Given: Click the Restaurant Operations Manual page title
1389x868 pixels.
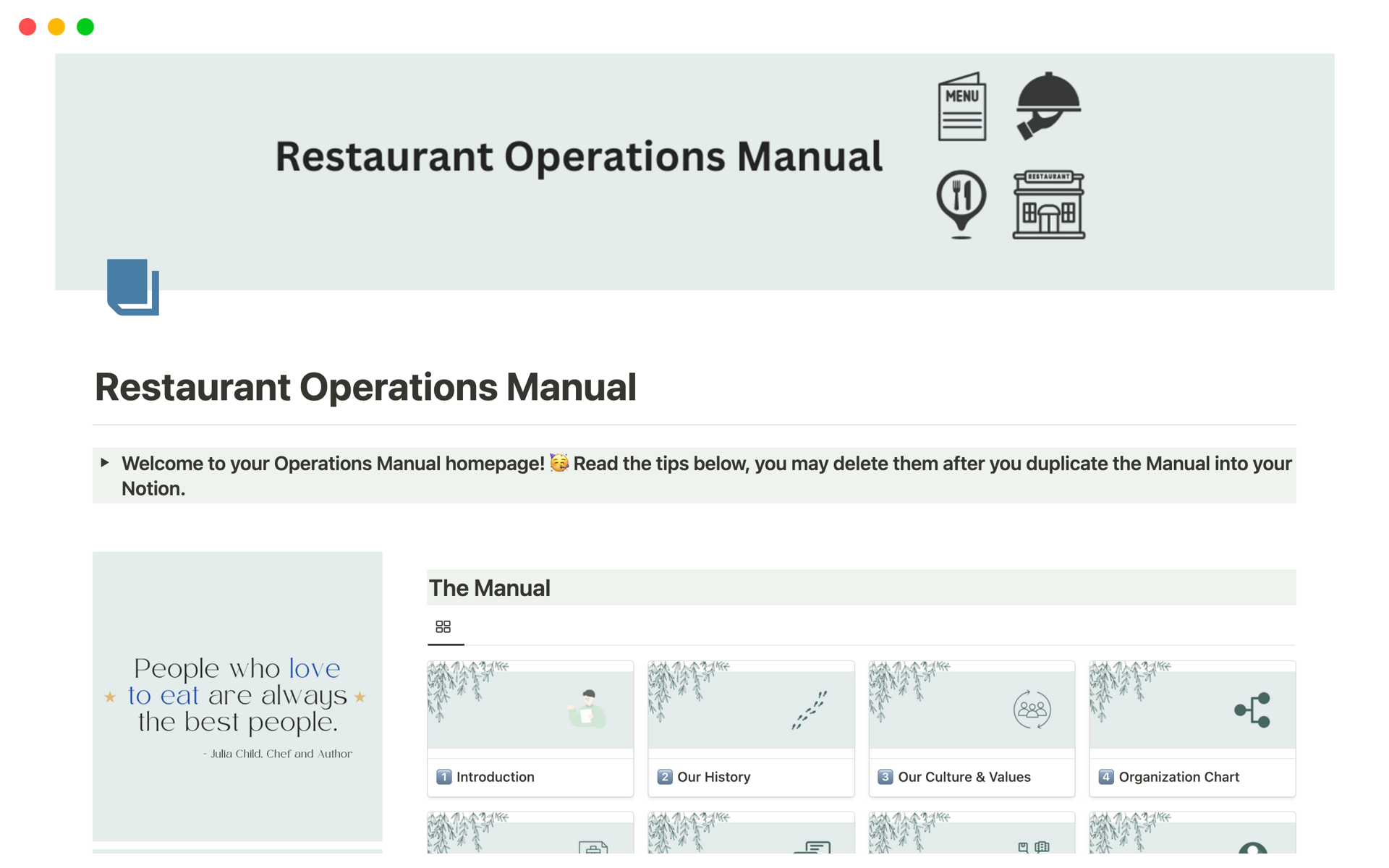Looking at the screenshot, I should click(365, 387).
